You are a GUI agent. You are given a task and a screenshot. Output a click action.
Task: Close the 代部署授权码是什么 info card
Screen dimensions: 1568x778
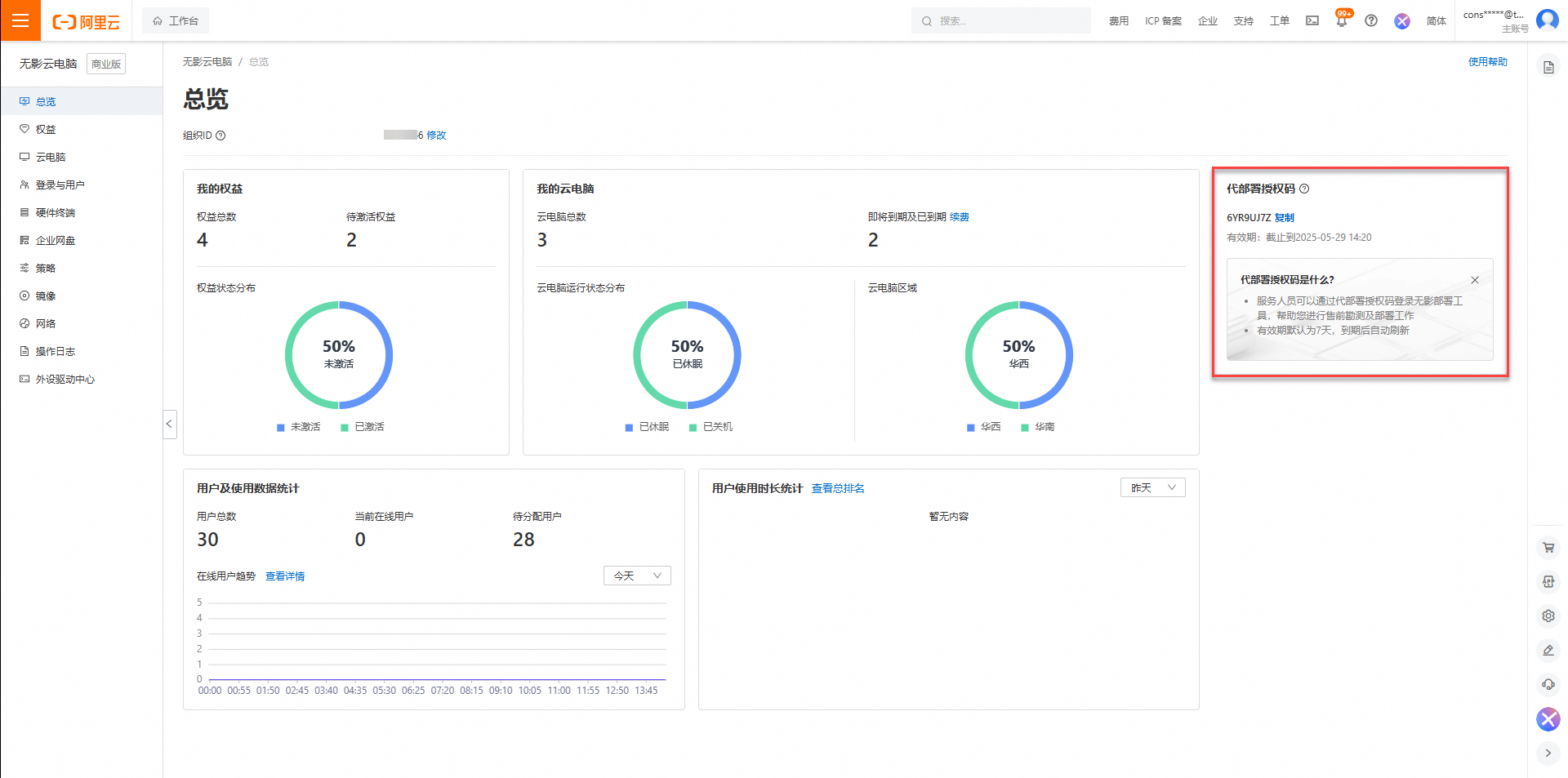(x=1475, y=280)
